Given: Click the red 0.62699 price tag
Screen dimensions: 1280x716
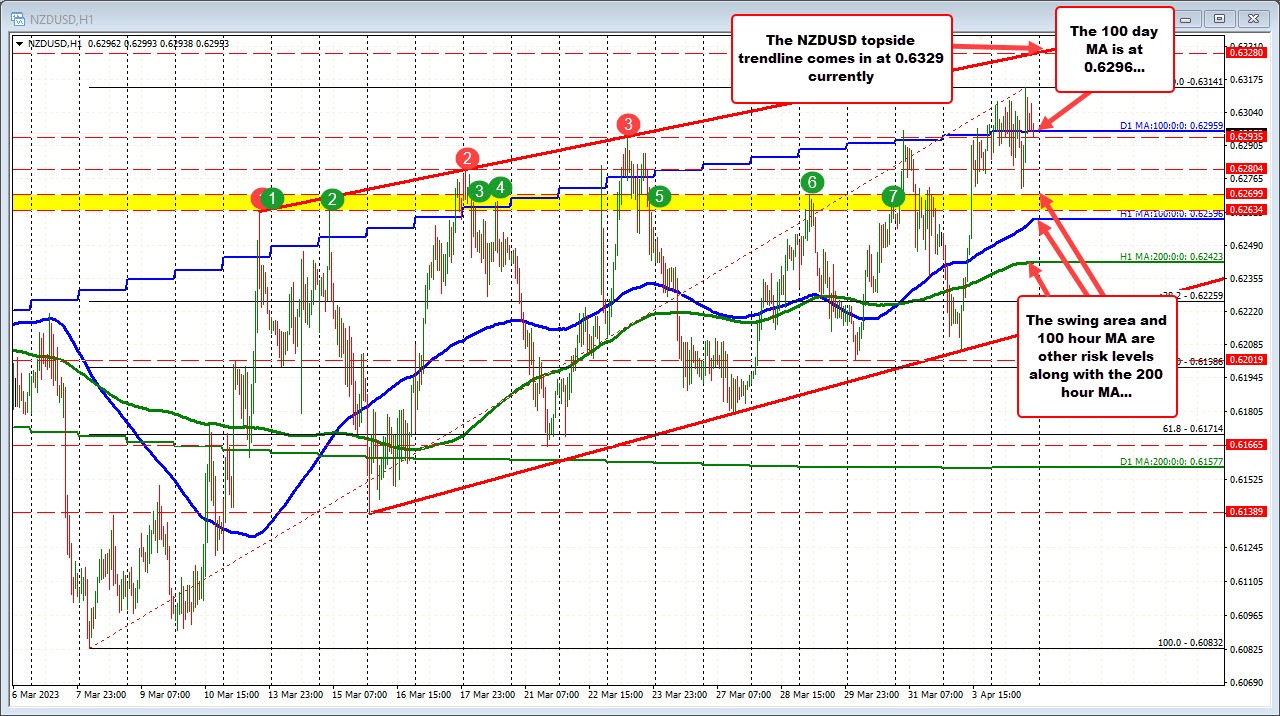Looking at the screenshot, I should [1246, 193].
